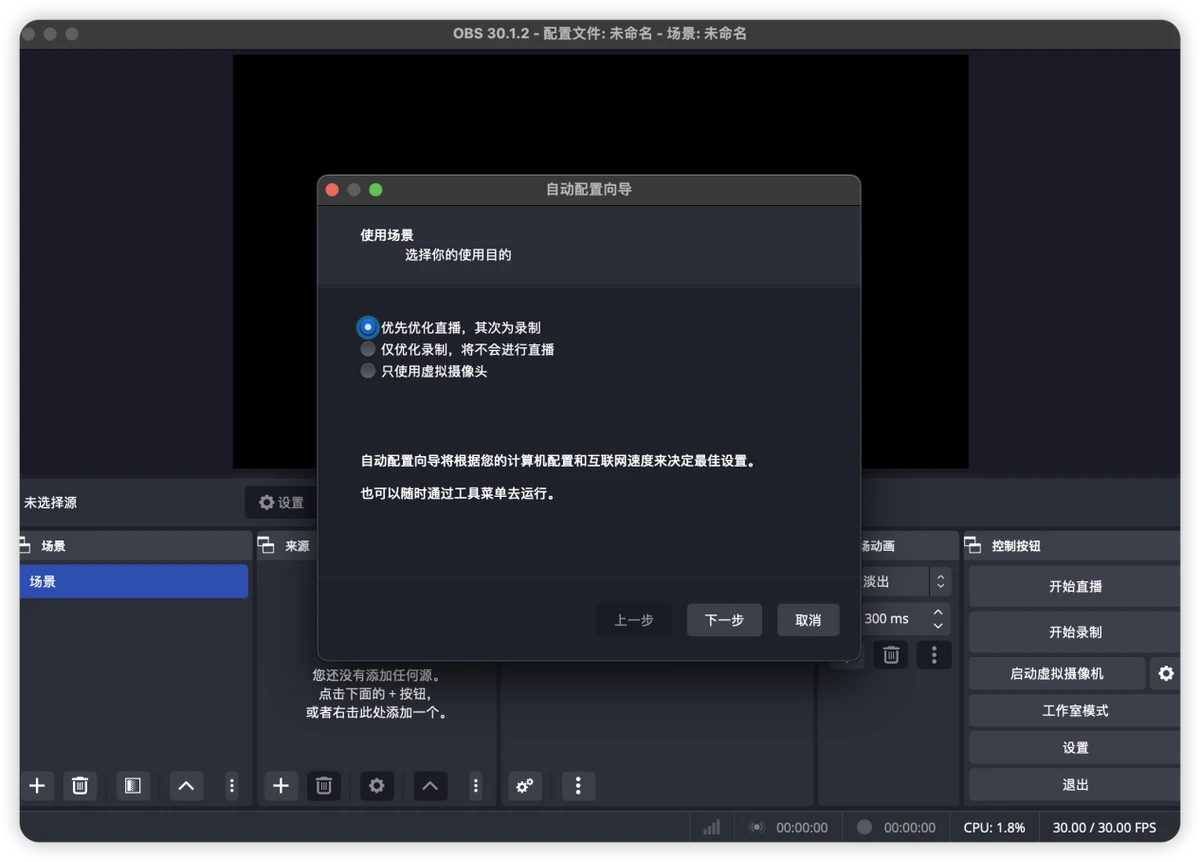The image size is (1200, 862).
Task: Click the disabled 上一步 wizard button
Action: tap(634, 620)
